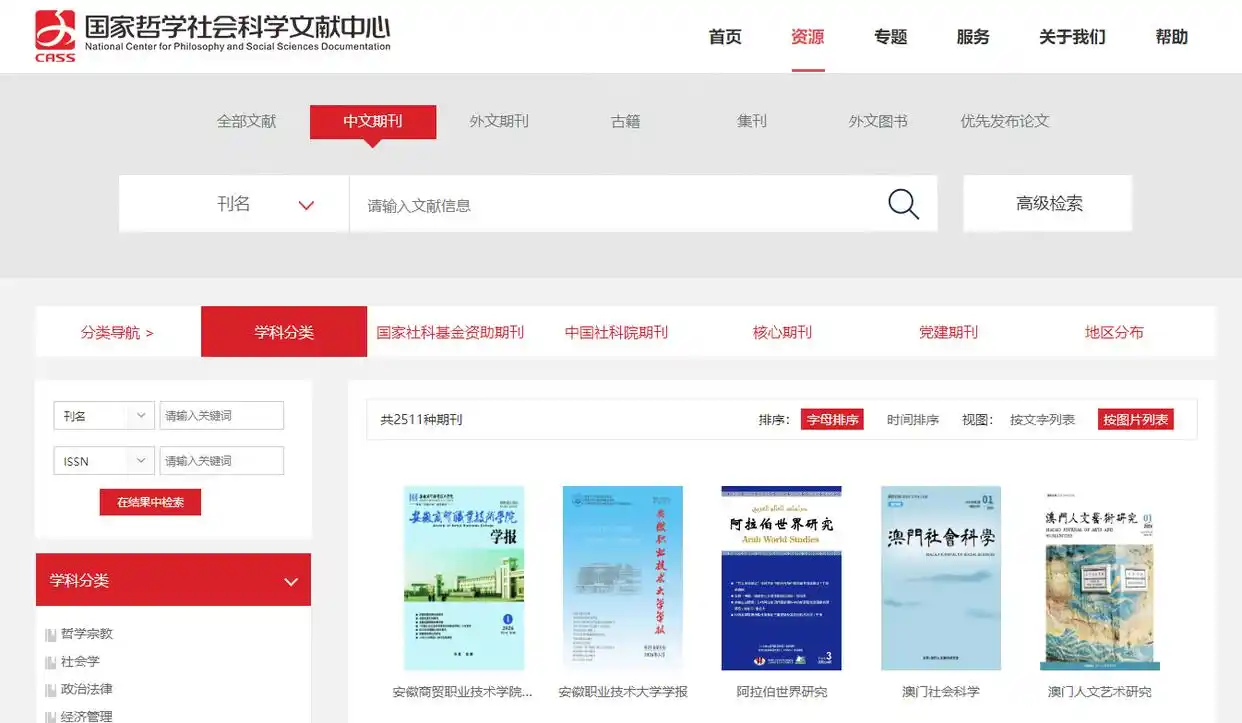
Task: Open 安徽职业技术大学学报 cover thumbnail
Action: [623, 578]
